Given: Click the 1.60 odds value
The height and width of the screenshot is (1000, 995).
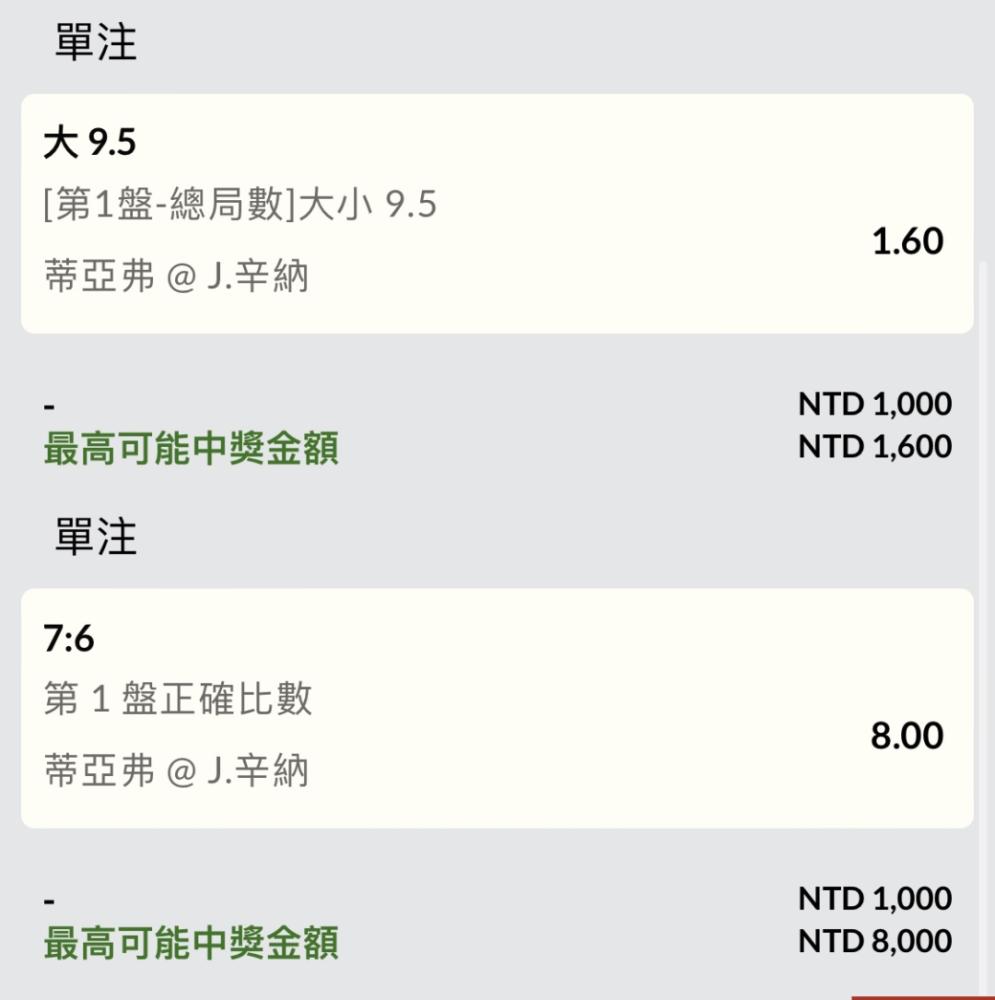Looking at the screenshot, I should click(907, 241).
